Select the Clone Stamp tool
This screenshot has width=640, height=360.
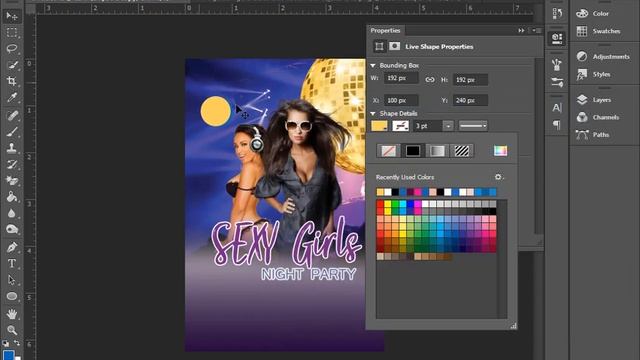pyautogui.click(x=11, y=148)
